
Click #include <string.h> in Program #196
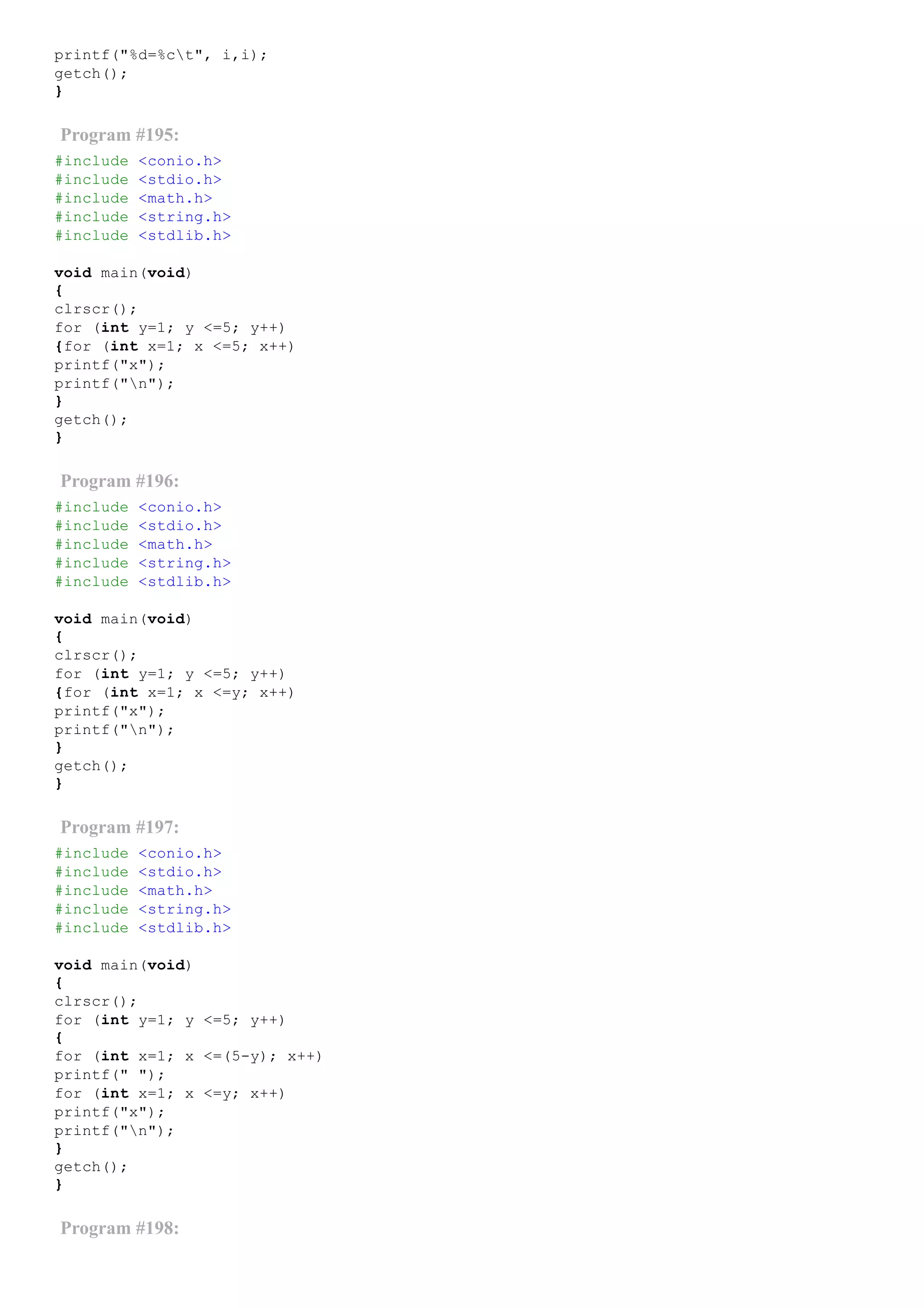pos(143,563)
